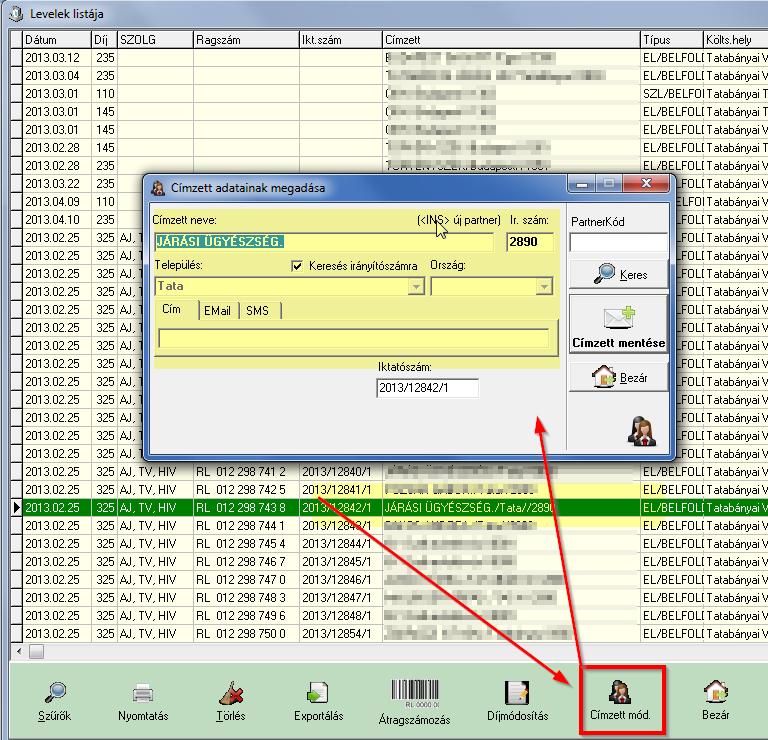Open Díjmódosítás fee modification
This screenshot has width=768, height=740.
point(517,702)
